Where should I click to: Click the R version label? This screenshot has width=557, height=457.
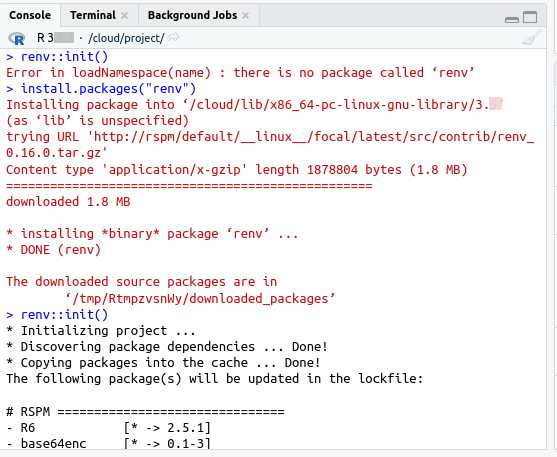click(x=55, y=38)
